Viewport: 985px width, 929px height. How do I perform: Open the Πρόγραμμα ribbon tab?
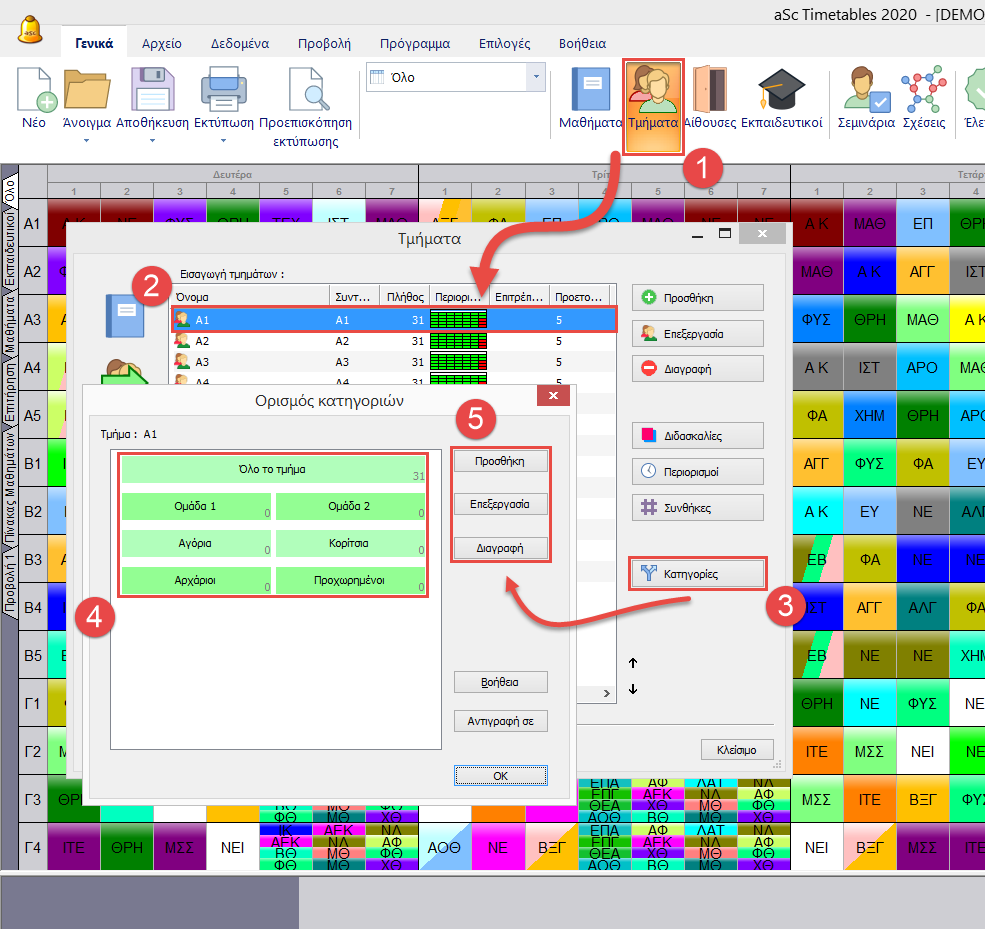point(414,44)
